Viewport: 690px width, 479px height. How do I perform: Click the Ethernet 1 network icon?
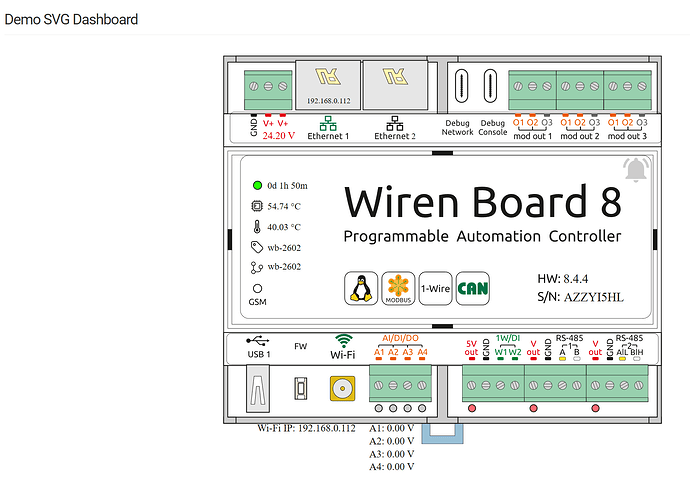(328, 124)
